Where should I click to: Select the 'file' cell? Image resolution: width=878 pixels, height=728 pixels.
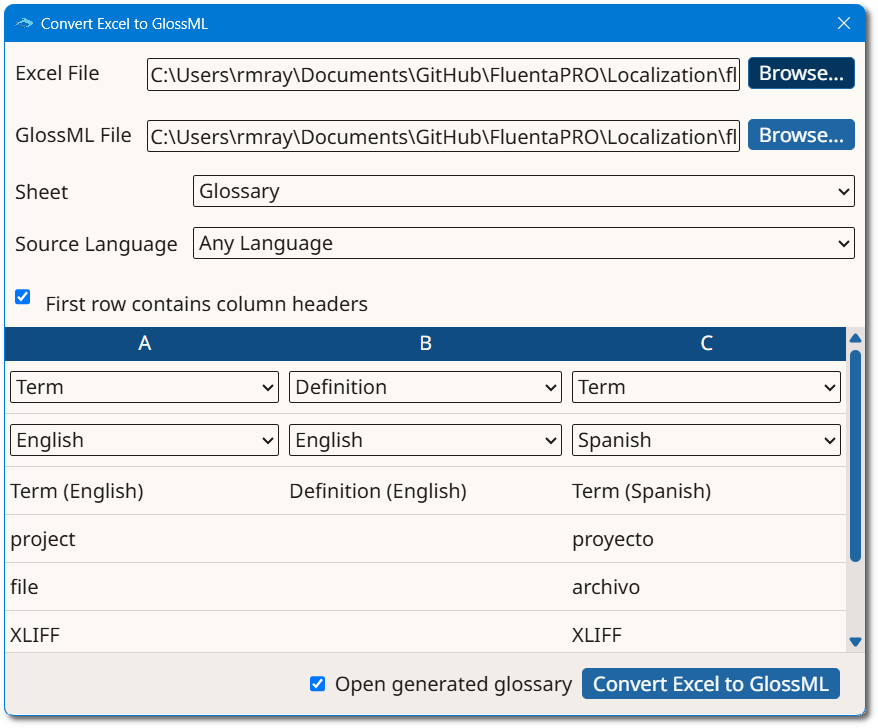coord(146,587)
